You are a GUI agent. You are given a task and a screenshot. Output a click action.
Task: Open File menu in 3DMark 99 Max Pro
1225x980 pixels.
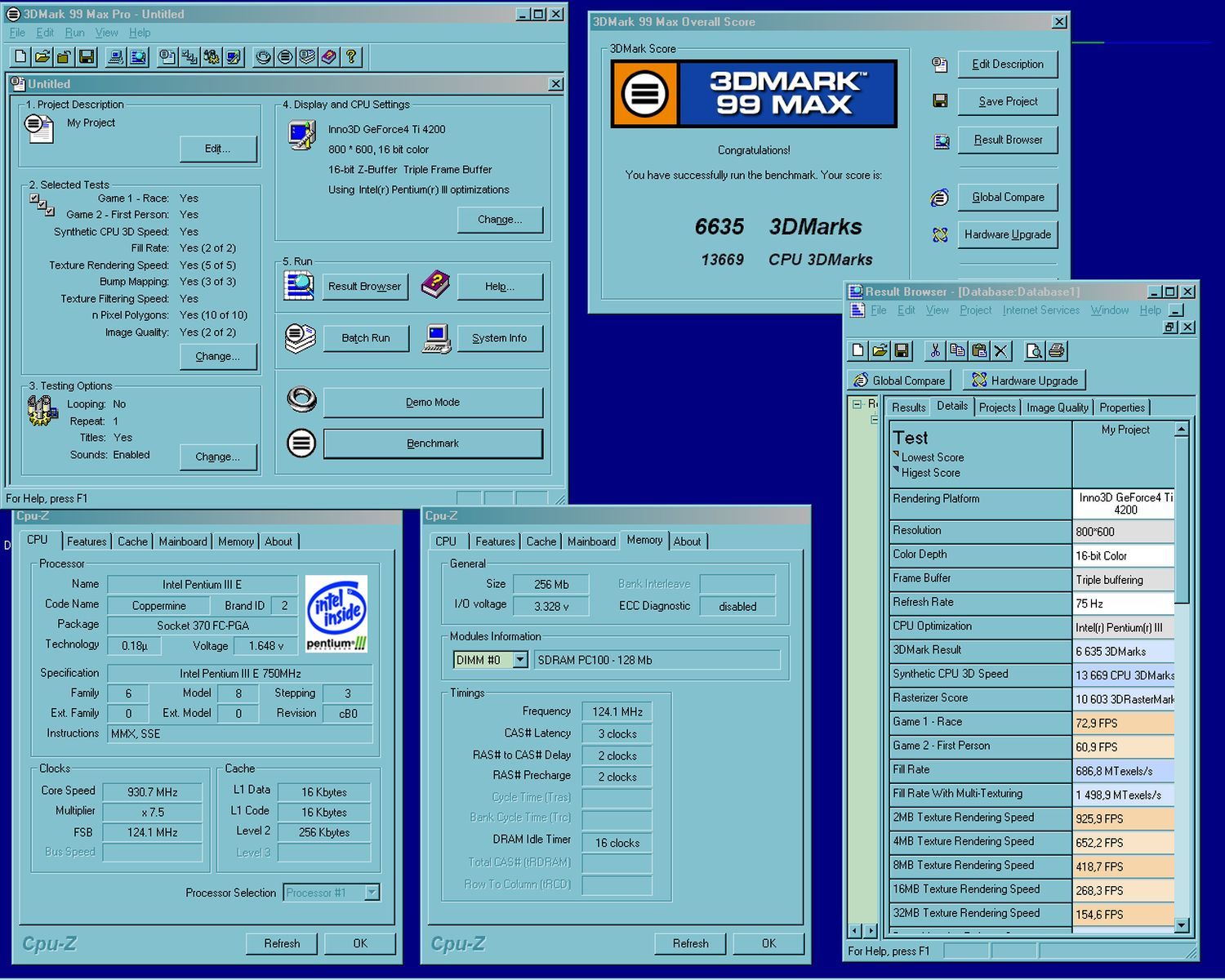[x=17, y=33]
